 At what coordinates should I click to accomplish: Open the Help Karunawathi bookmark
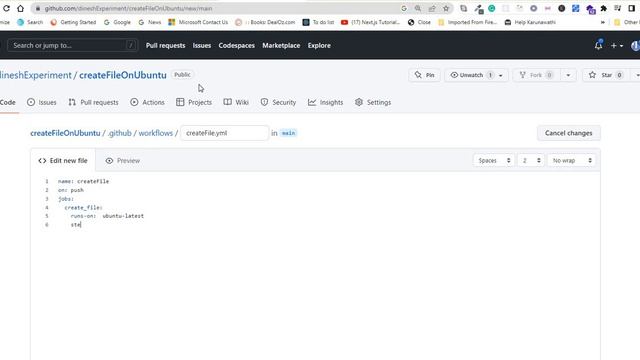tap(530, 22)
